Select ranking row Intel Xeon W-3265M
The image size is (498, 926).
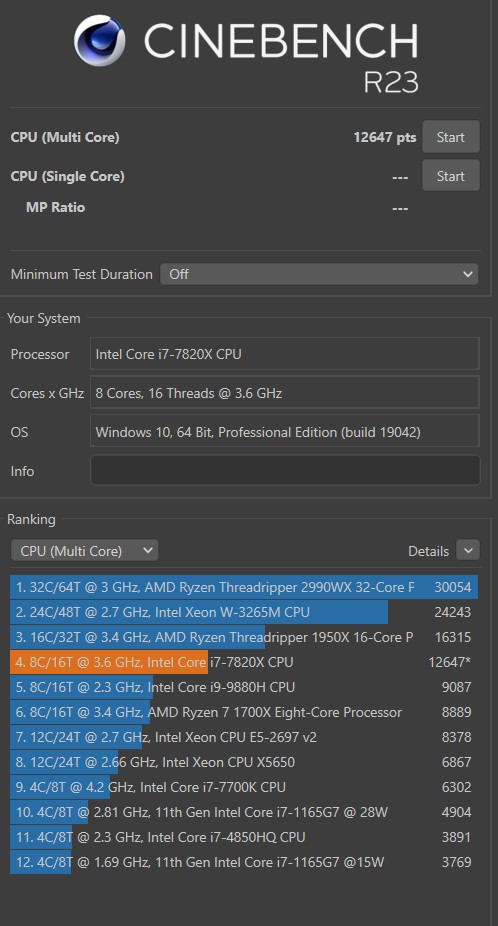(244, 612)
